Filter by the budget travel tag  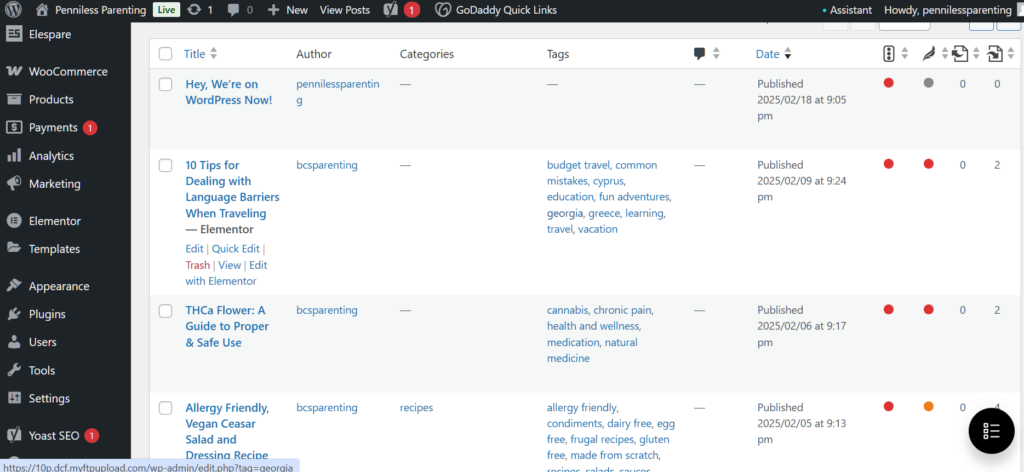pyautogui.click(x=578, y=165)
